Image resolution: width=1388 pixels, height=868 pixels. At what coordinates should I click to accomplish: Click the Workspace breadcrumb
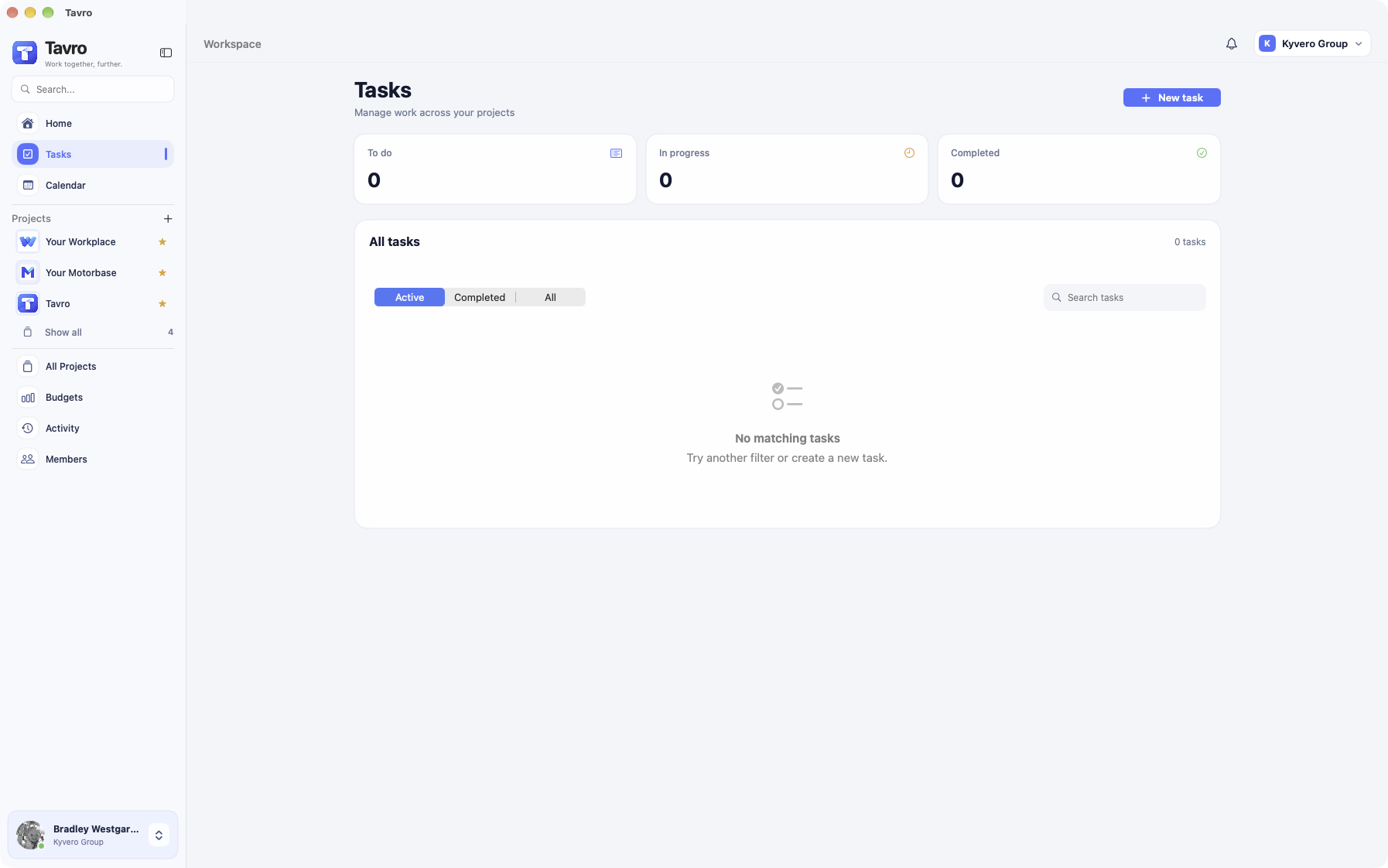coord(232,45)
